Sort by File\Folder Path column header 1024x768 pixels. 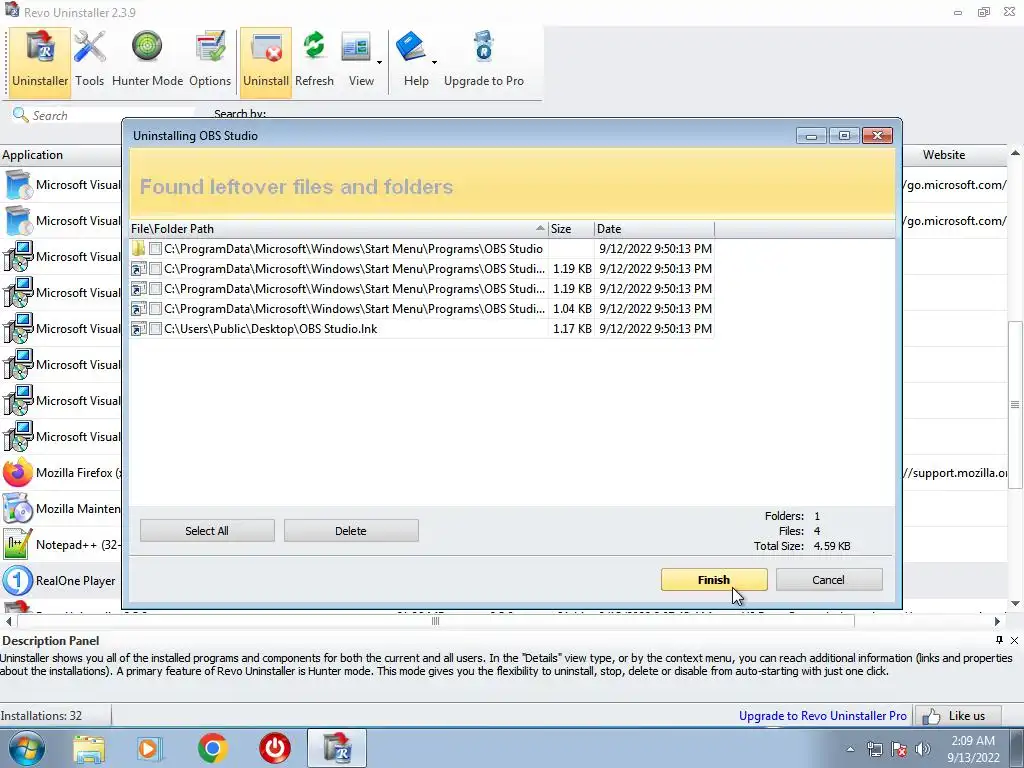coord(338,229)
